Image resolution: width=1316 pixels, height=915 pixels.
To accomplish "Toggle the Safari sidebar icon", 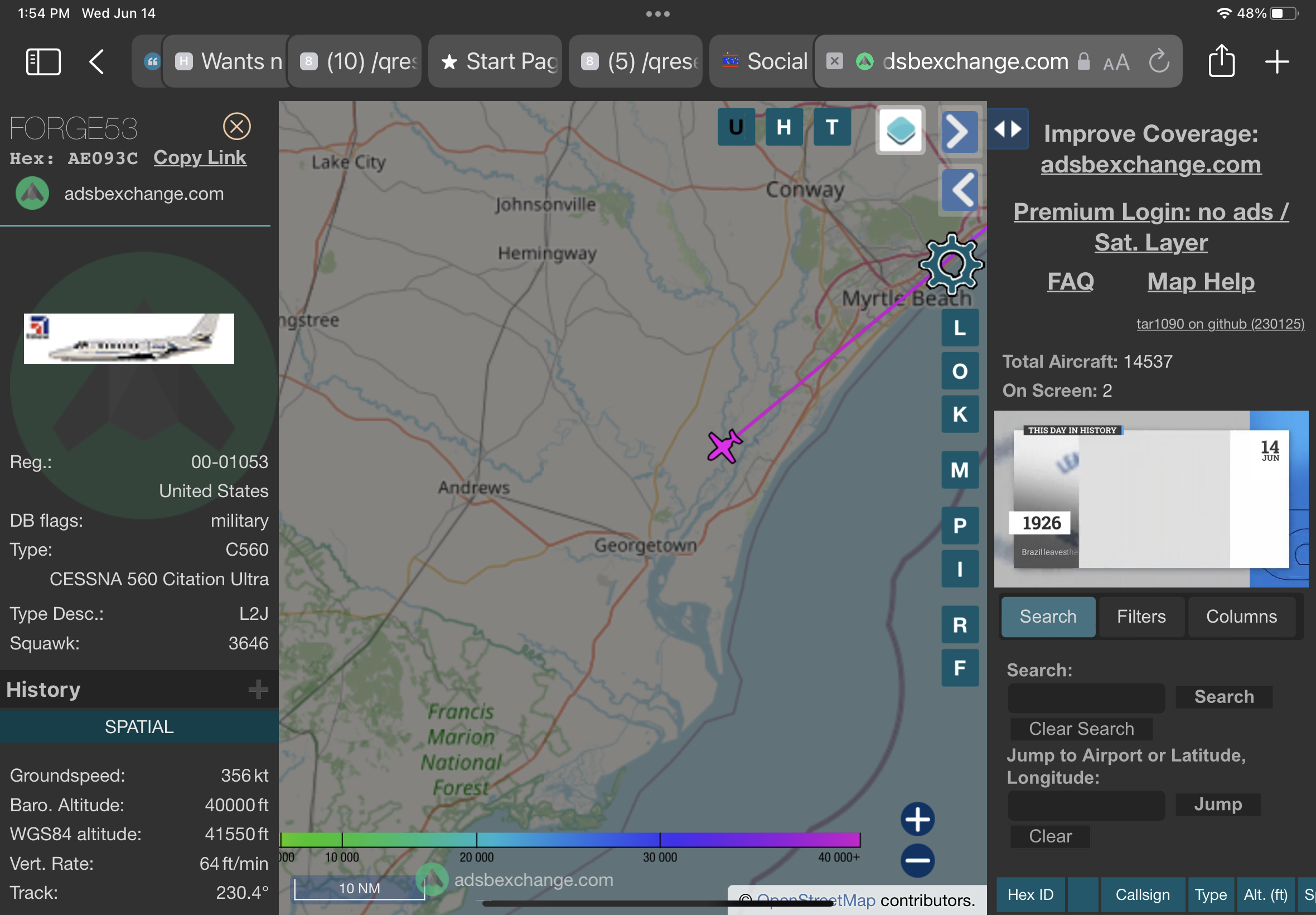I will tap(43, 61).
